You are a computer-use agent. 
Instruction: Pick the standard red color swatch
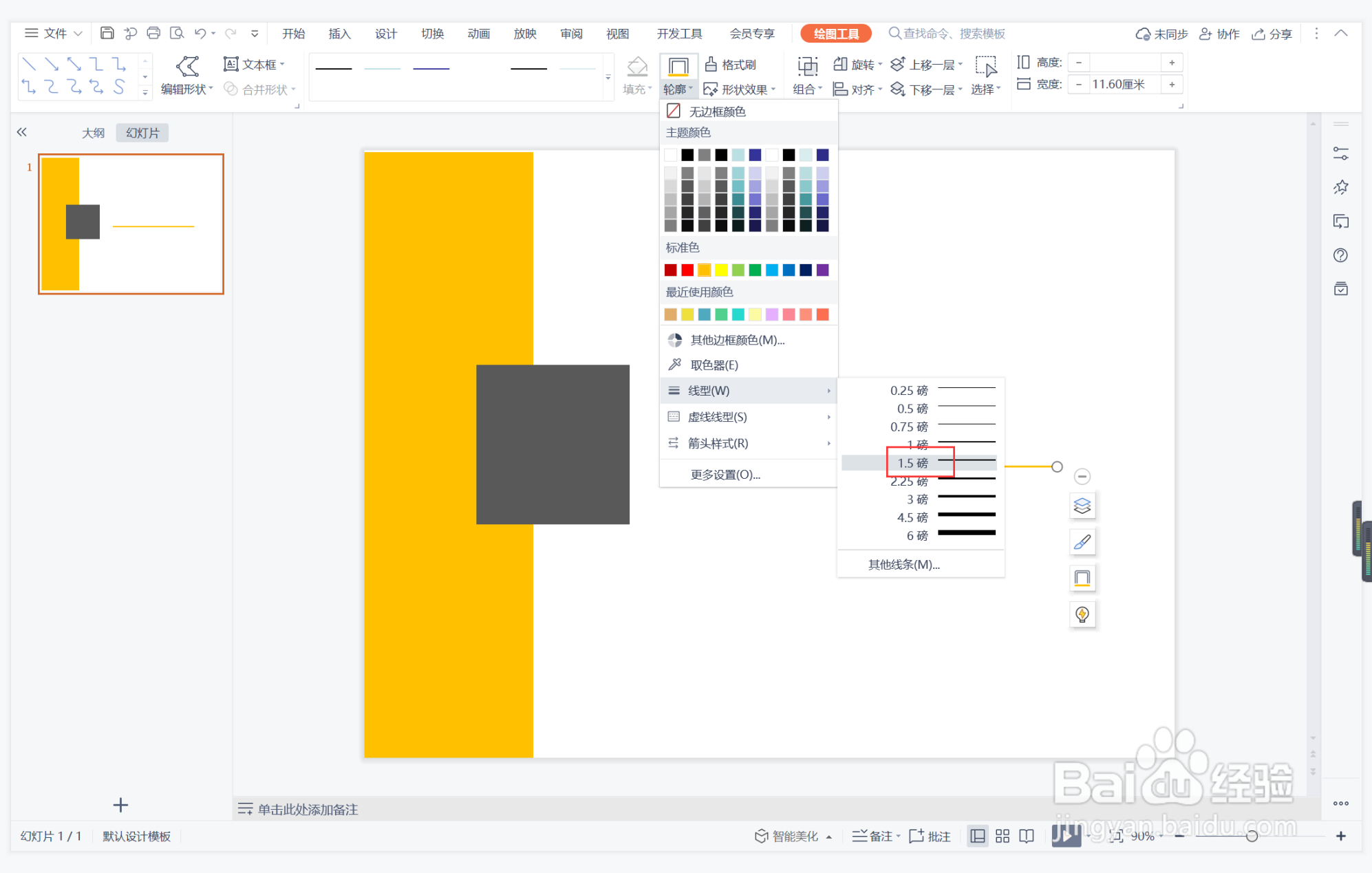[x=687, y=270]
